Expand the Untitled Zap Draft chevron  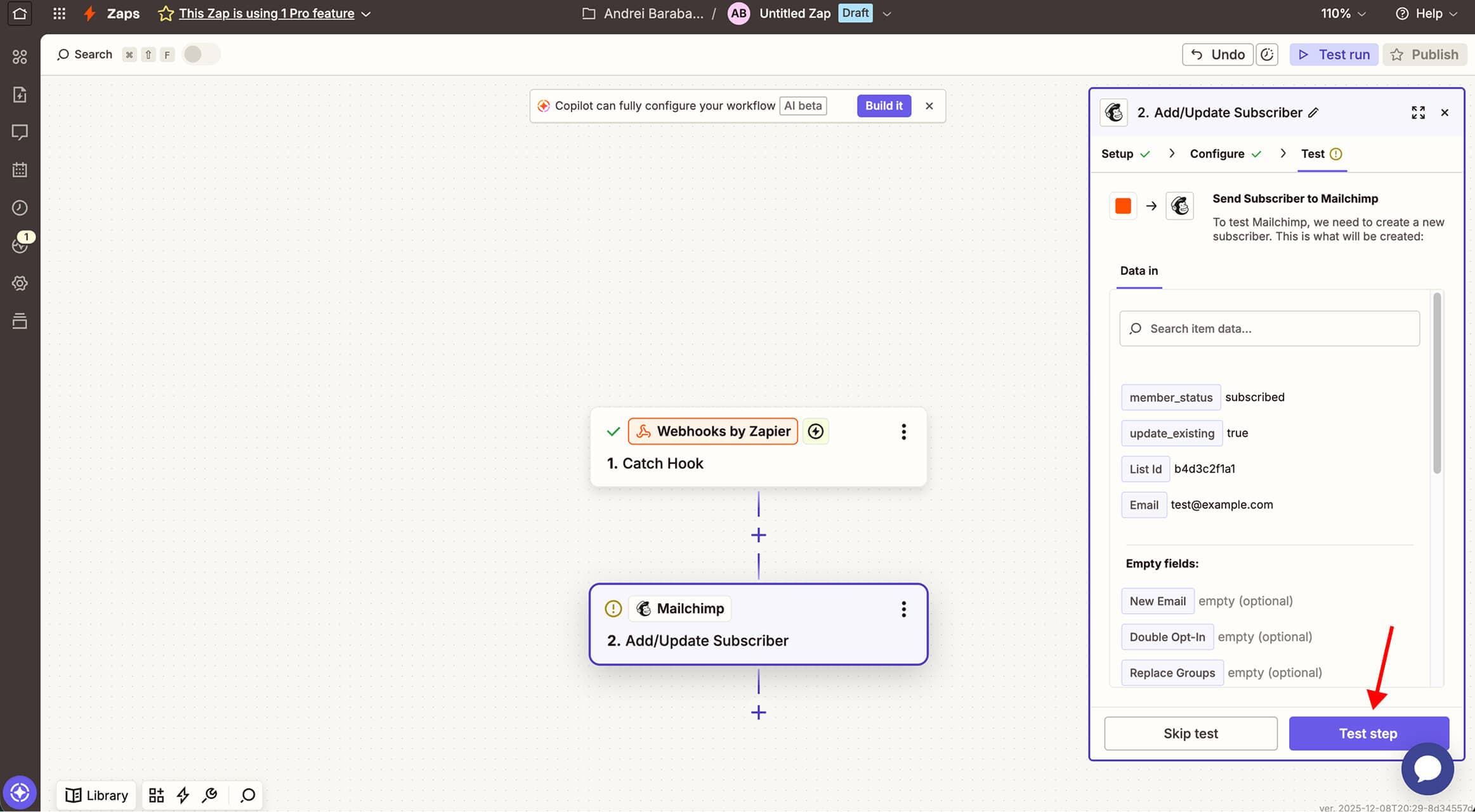coord(887,13)
